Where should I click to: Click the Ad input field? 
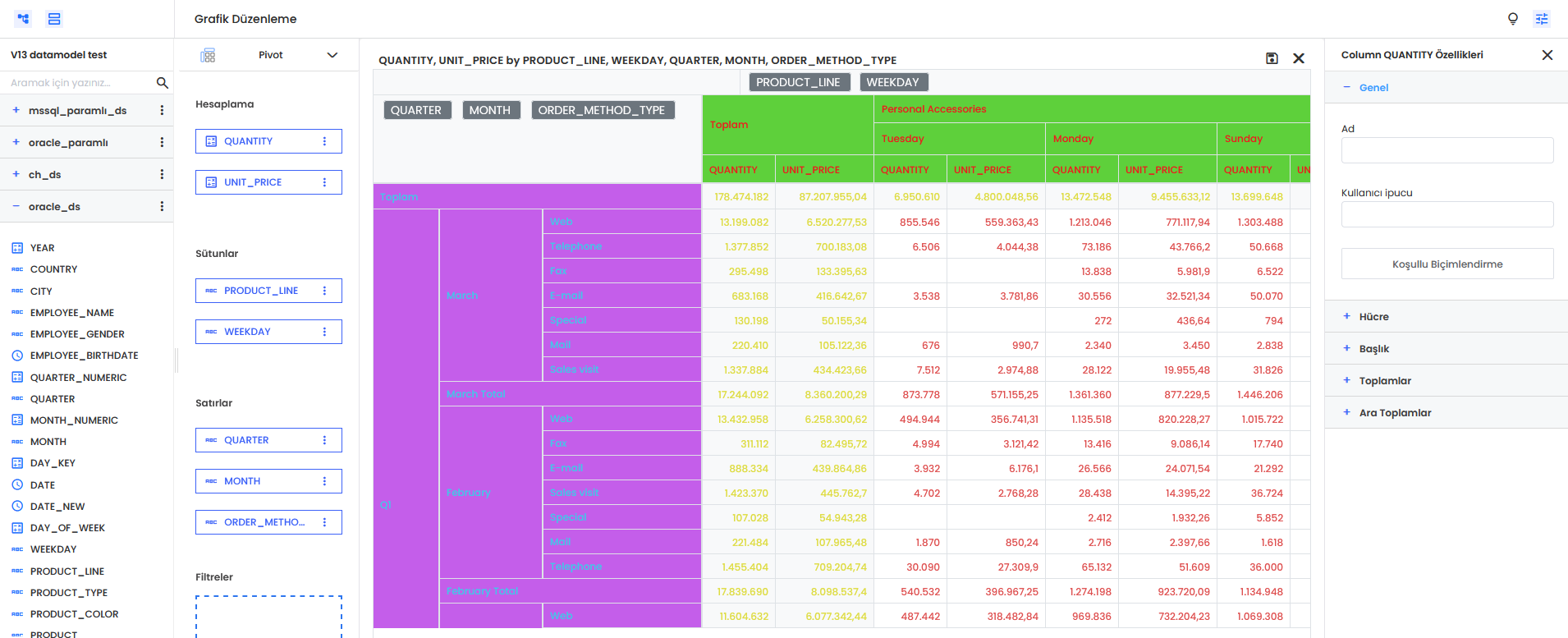1447,150
